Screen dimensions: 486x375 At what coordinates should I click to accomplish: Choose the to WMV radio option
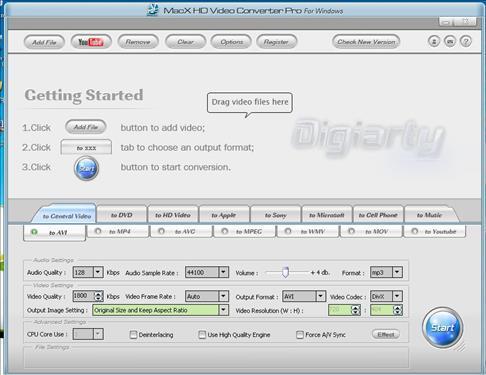tap(308, 231)
